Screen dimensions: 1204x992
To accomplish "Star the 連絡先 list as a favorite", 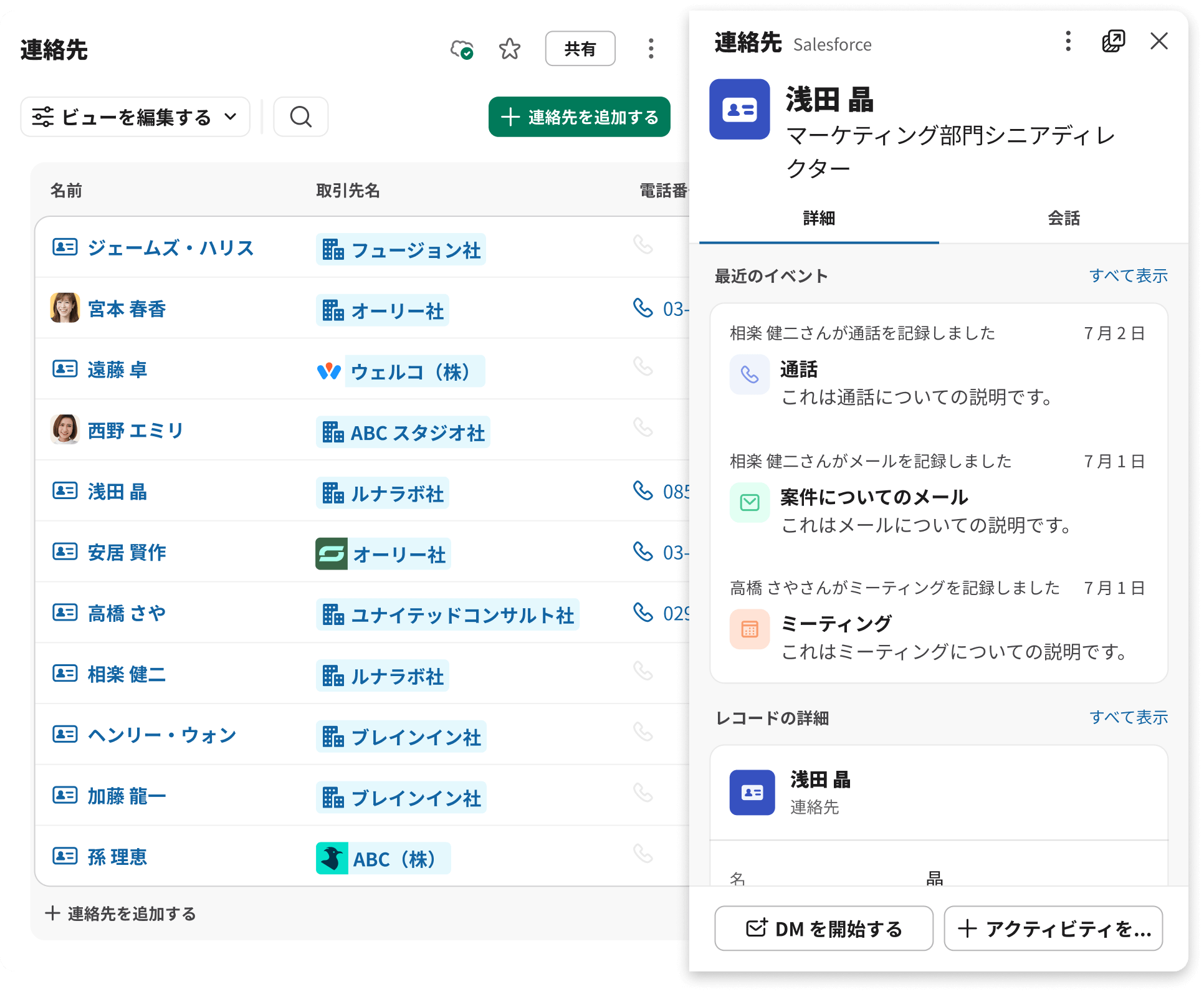I will (x=509, y=49).
